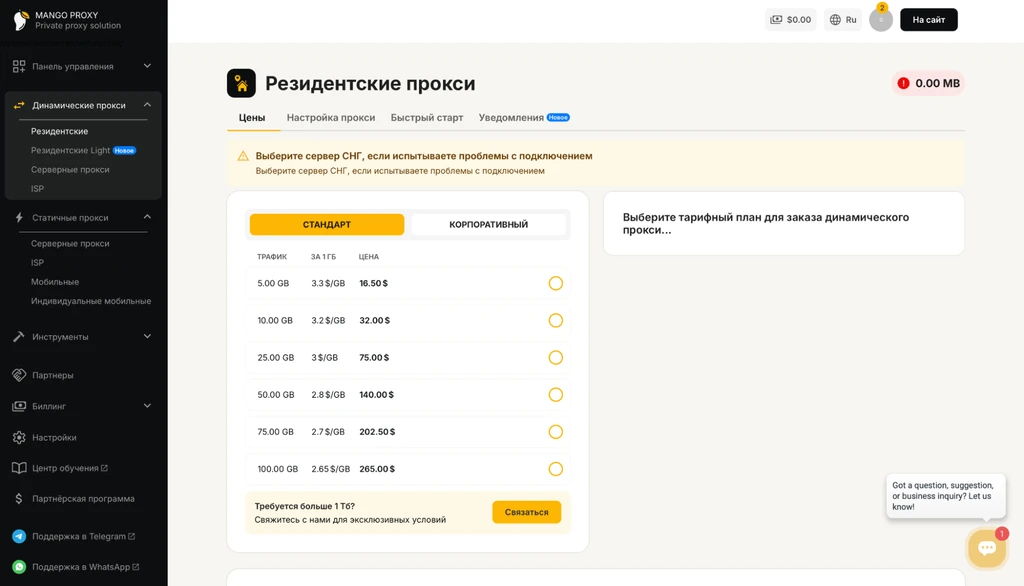Click the 265.00 $ price text
The height and width of the screenshot is (586, 1024).
(x=377, y=469)
